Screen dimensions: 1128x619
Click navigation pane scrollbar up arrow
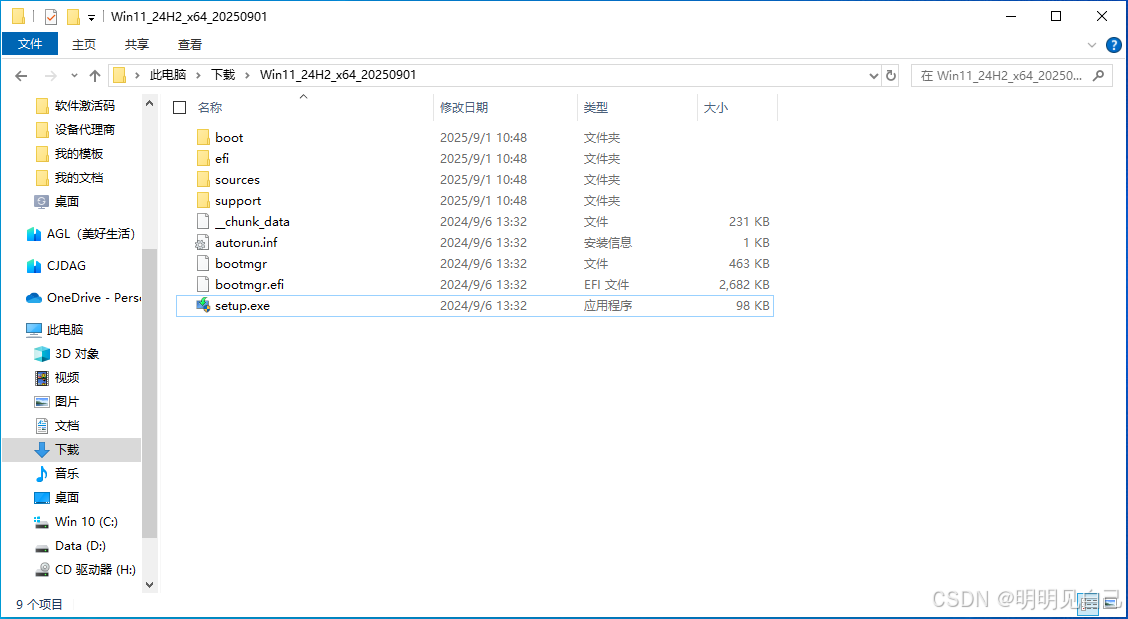(150, 103)
